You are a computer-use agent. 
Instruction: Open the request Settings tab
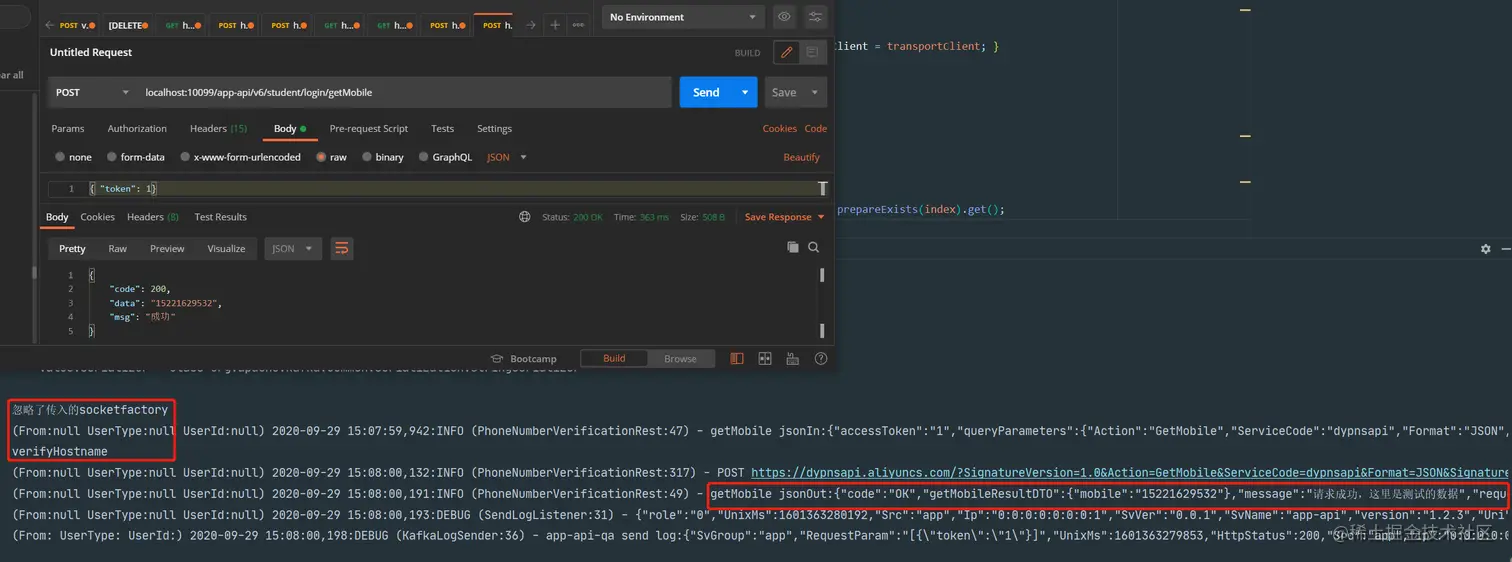(x=494, y=129)
